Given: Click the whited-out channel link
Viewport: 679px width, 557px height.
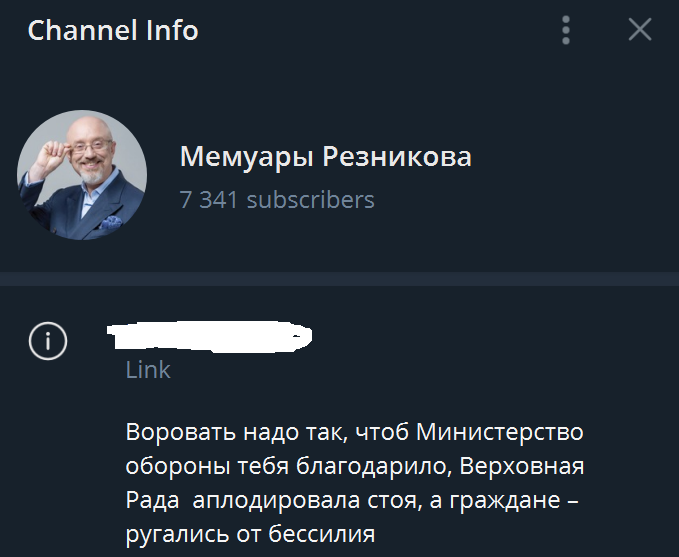Looking at the screenshot, I should pyautogui.click(x=210, y=337).
